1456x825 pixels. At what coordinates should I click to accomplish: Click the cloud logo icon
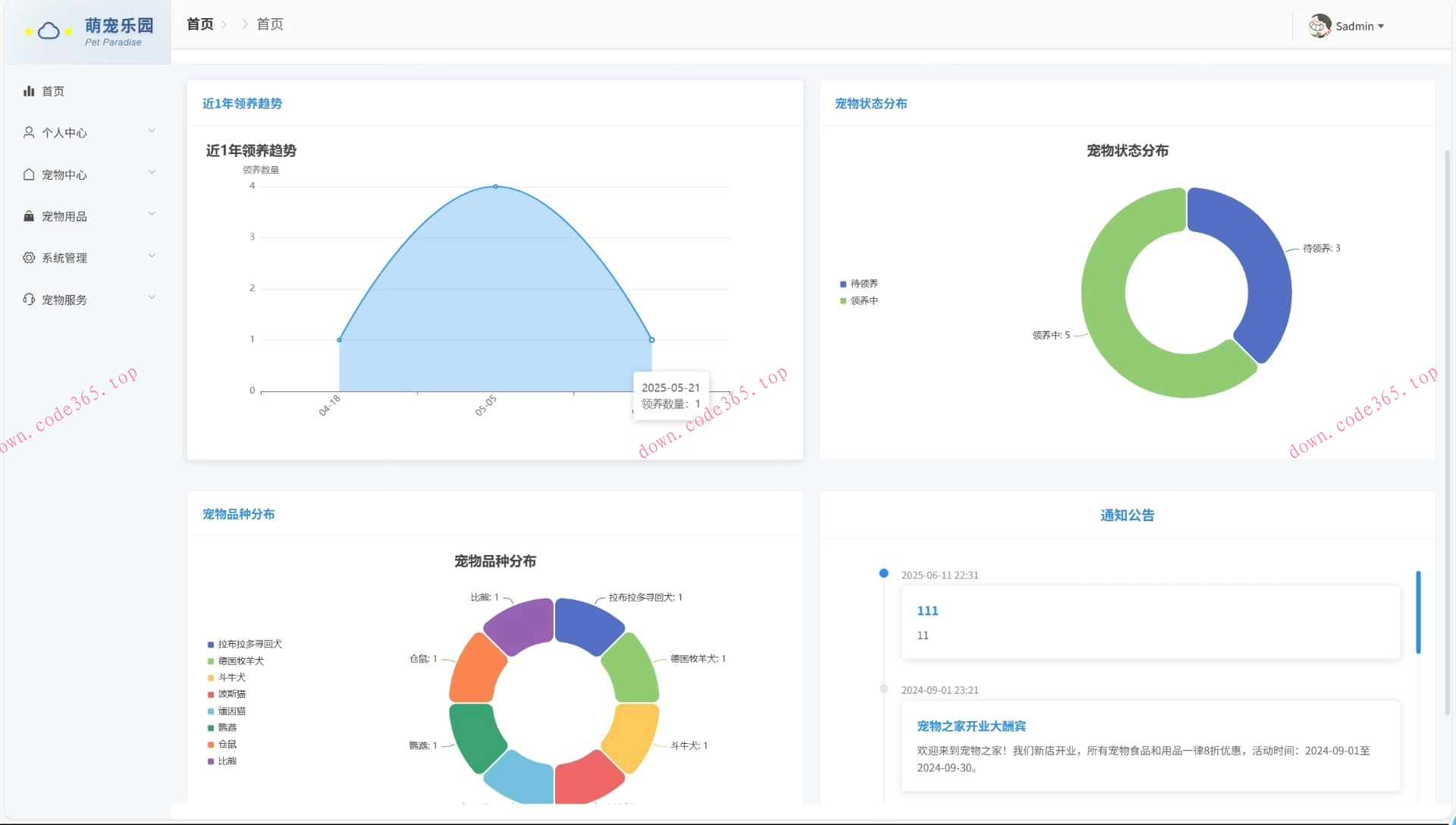tap(49, 31)
